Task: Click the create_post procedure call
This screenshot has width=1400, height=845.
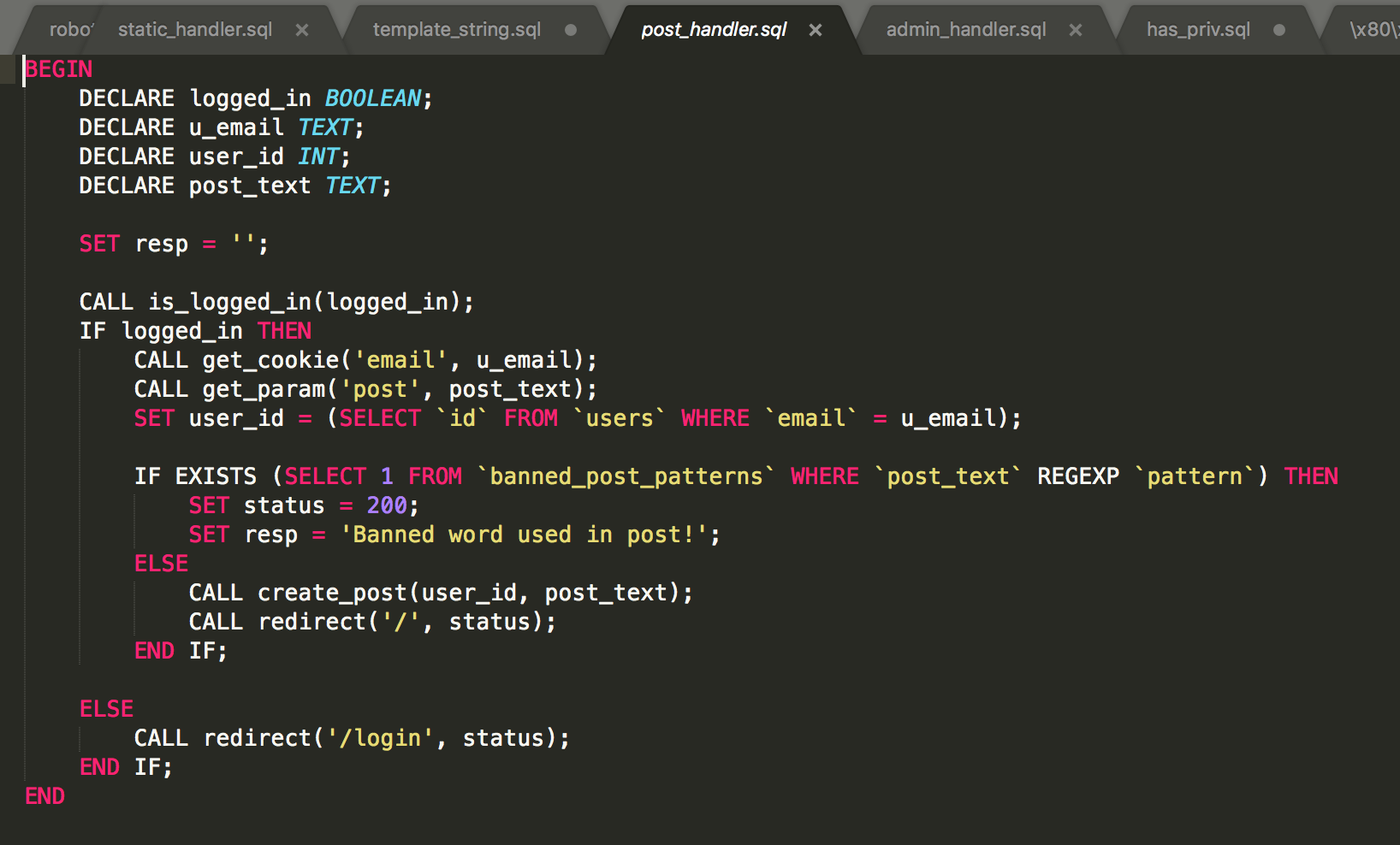Action: pyautogui.click(x=332, y=593)
